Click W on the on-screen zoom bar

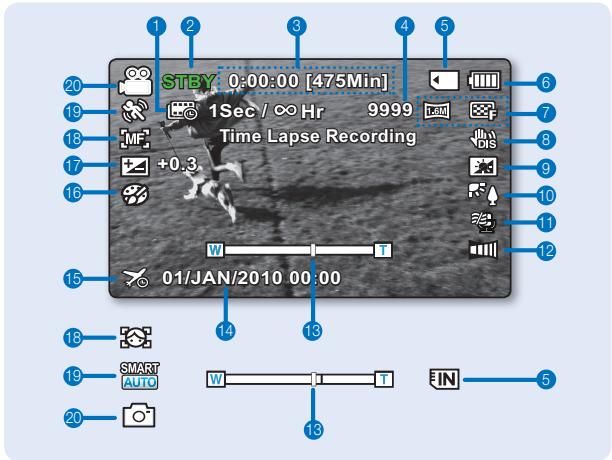215,250
